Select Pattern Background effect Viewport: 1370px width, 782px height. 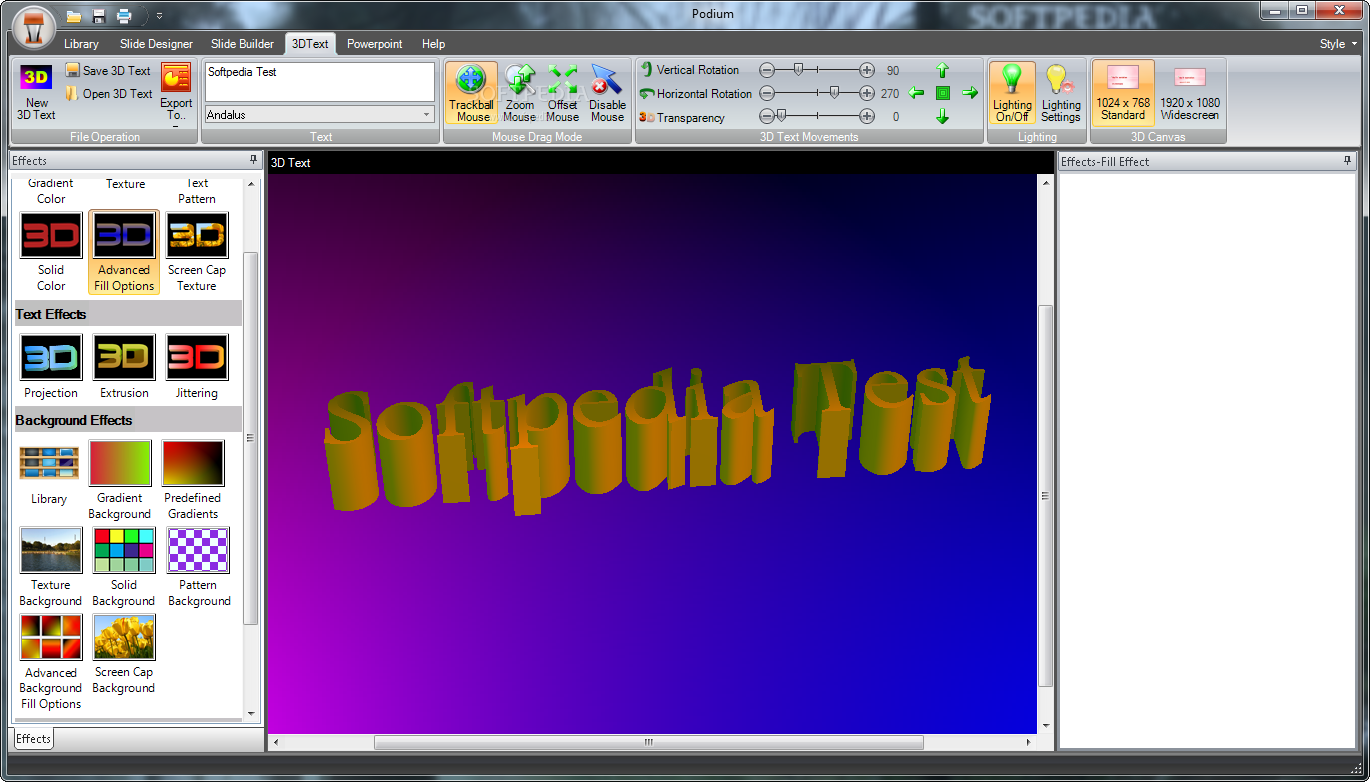(199, 567)
